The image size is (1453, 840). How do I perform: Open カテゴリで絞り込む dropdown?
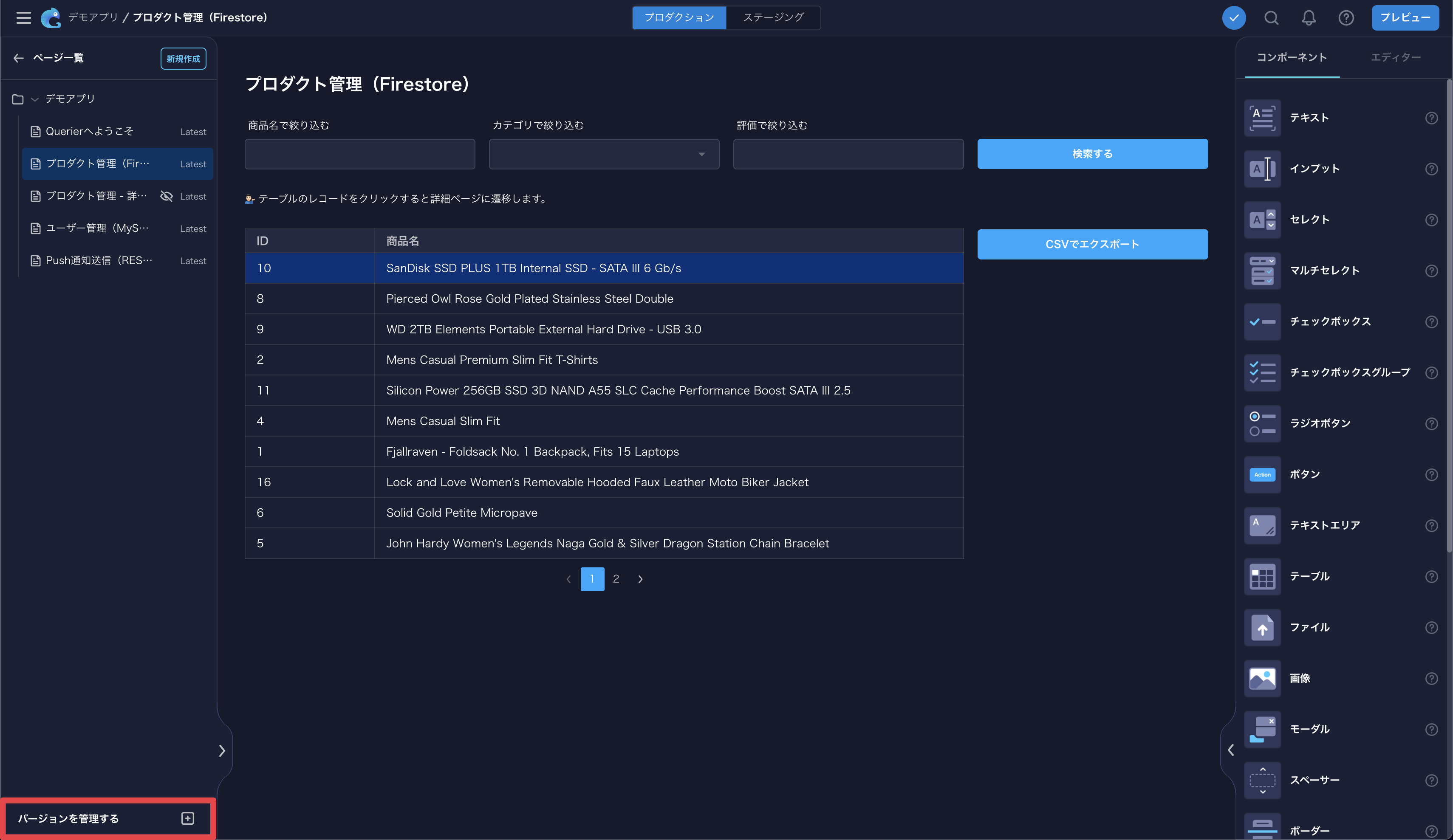point(604,154)
